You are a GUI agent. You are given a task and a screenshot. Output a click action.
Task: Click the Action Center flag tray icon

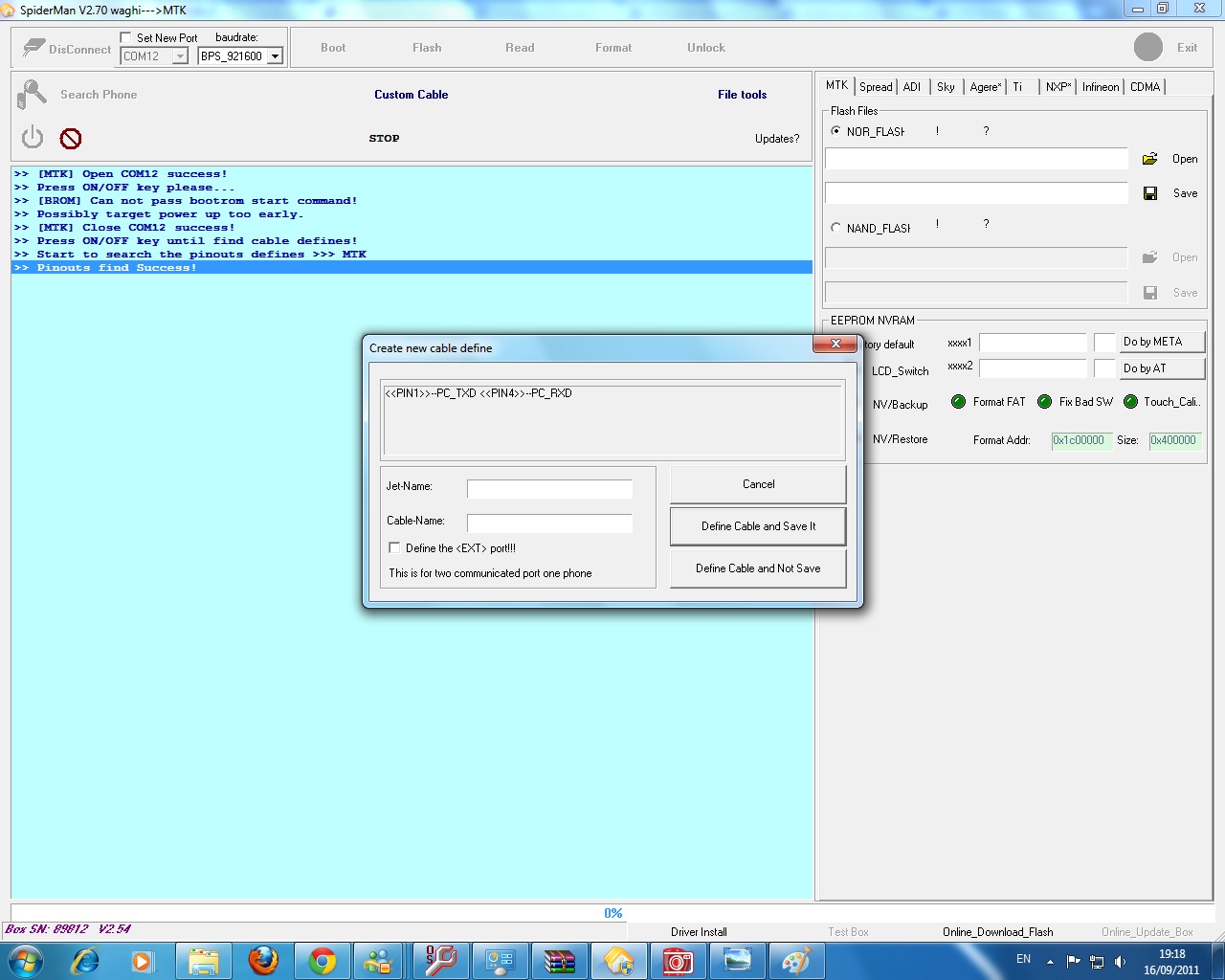(x=1073, y=961)
